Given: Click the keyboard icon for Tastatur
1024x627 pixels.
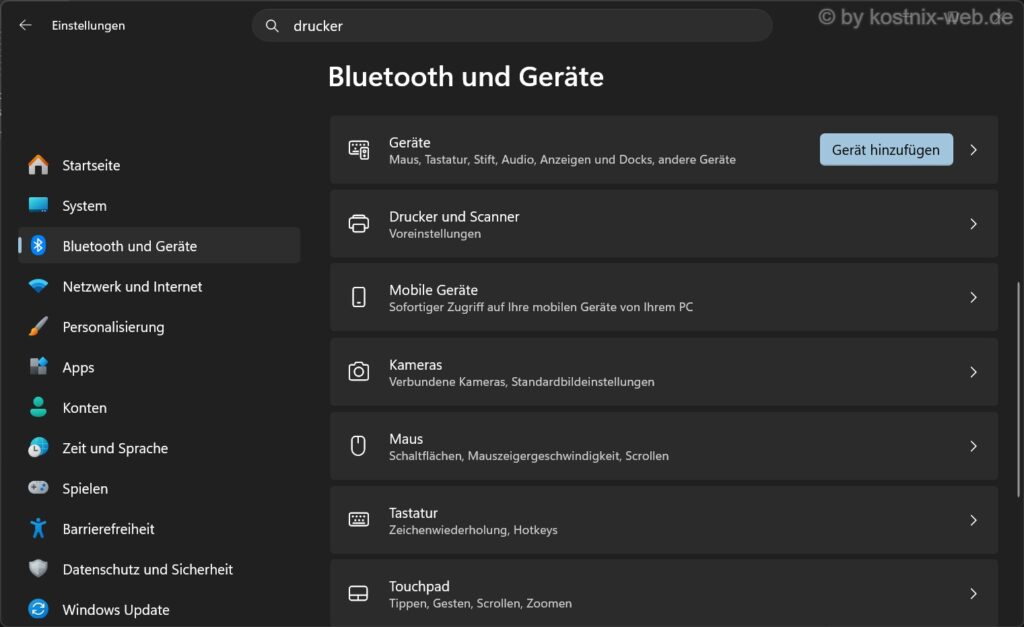Looking at the screenshot, I should point(359,520).
